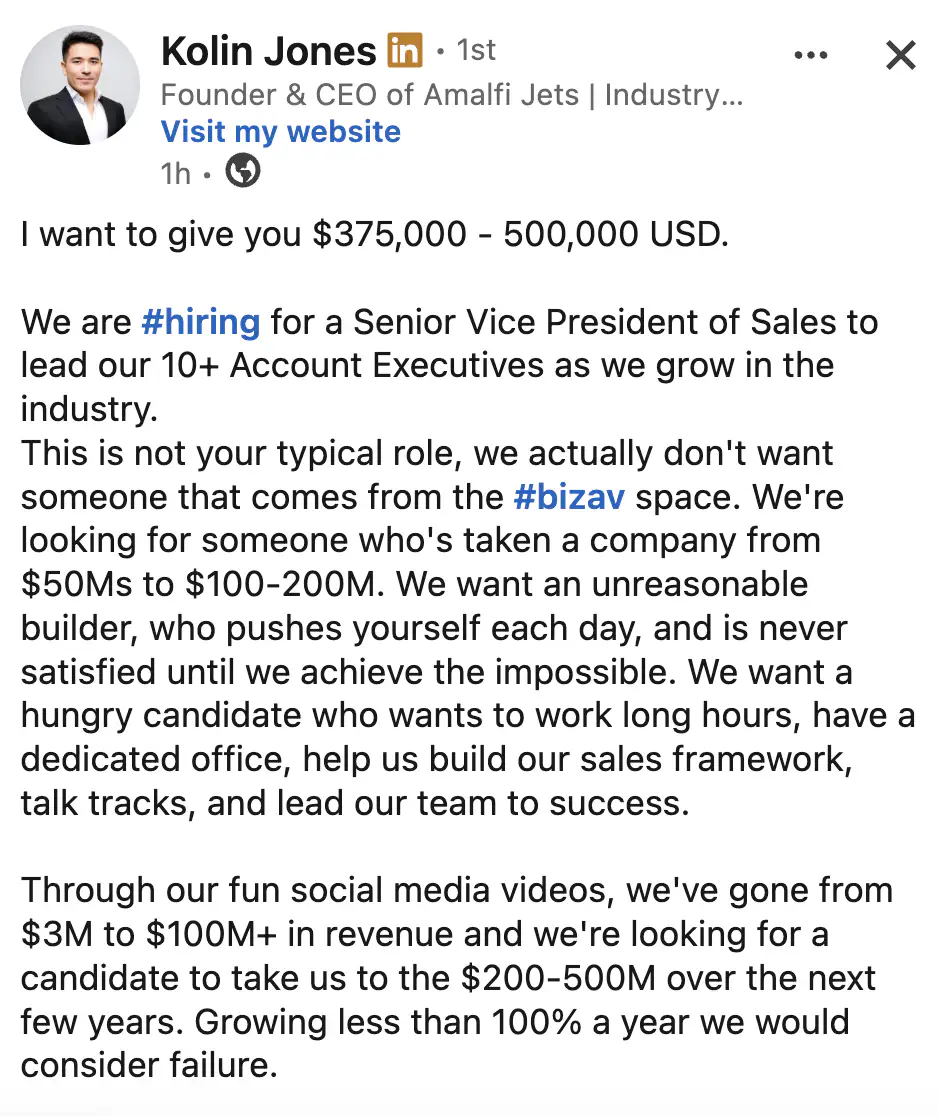938x1116 pixels.
Task: Follow the #hiring hashtag link
Action: tap(201, 323)
